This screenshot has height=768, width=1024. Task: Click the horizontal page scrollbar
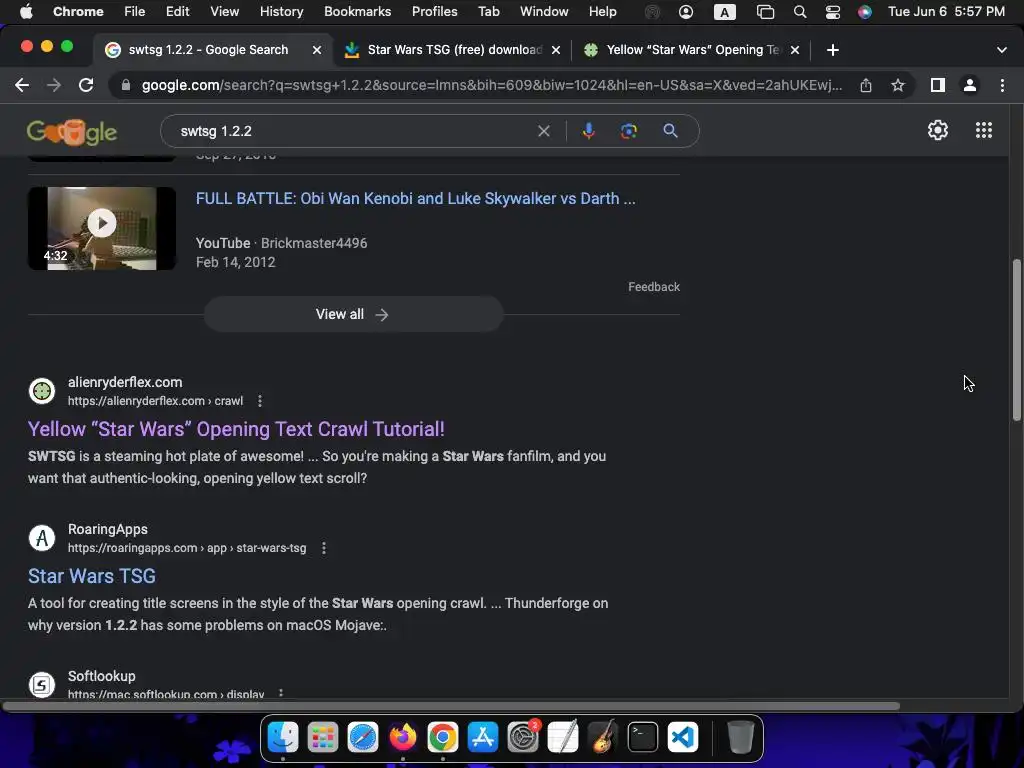point(451,706)
